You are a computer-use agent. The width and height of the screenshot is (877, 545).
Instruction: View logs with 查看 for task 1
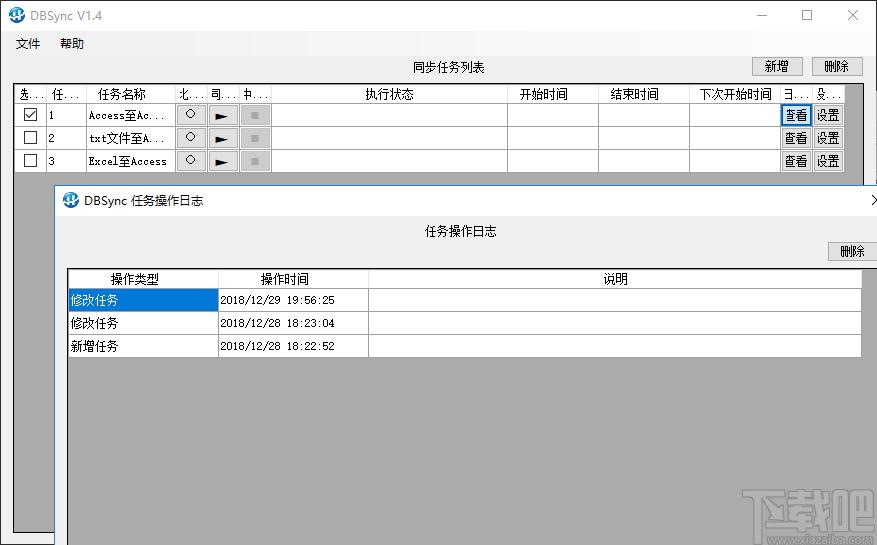(796, 115)
